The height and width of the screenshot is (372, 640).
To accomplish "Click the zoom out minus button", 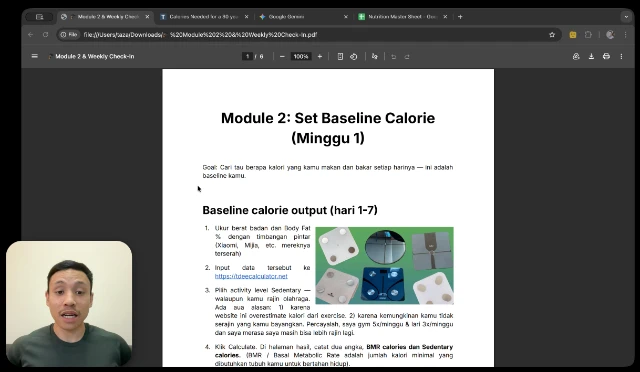I will 282,56.
